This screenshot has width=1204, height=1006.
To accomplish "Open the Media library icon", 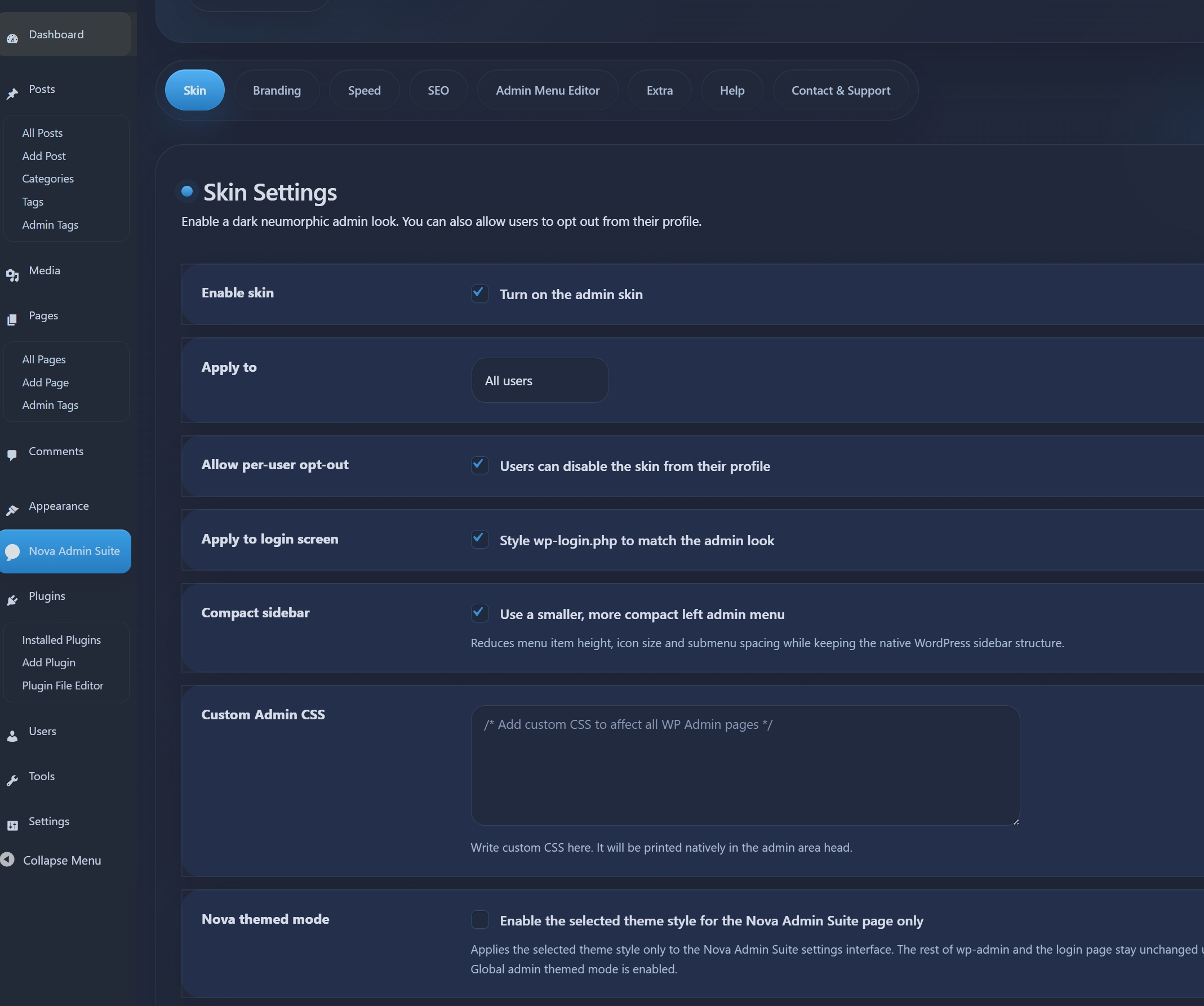I will click(12, 274).
